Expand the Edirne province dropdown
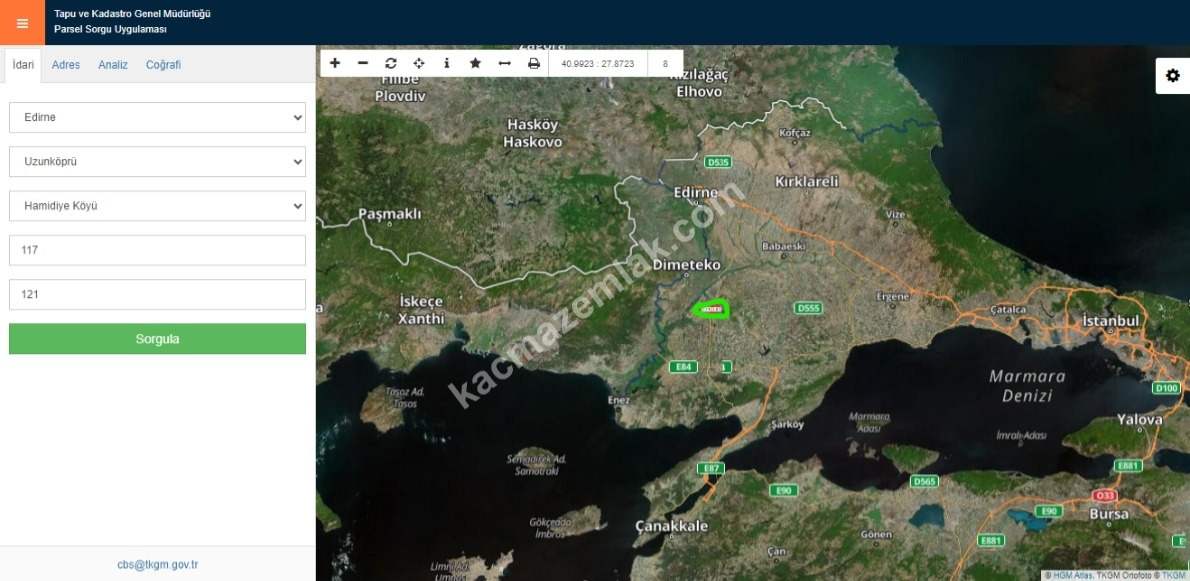 point(157,117)
